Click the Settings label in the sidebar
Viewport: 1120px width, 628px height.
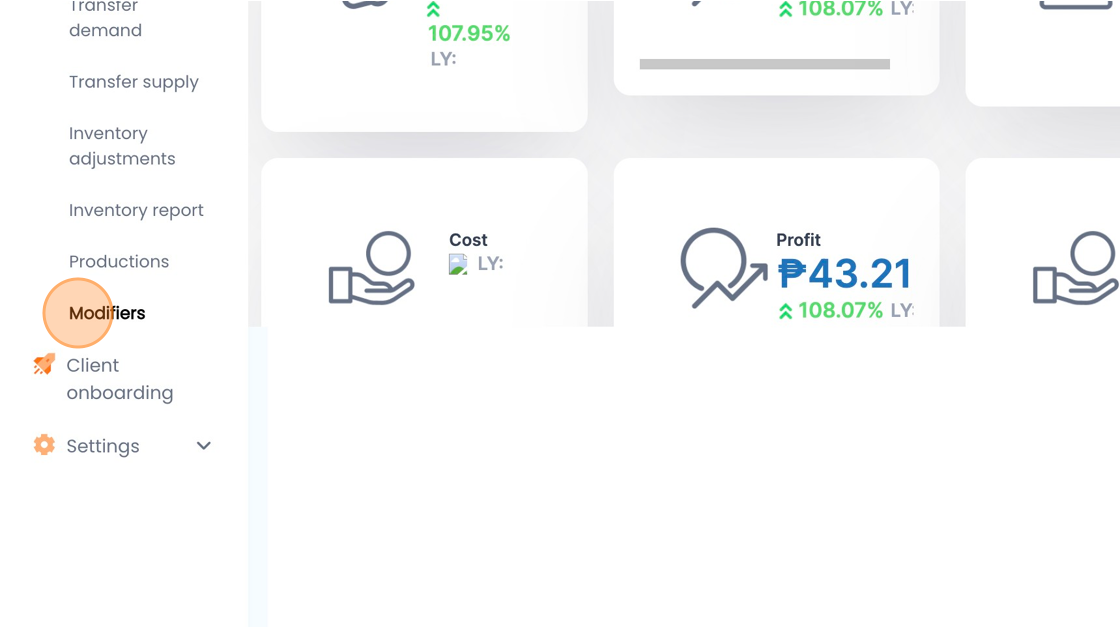(103, 446)
